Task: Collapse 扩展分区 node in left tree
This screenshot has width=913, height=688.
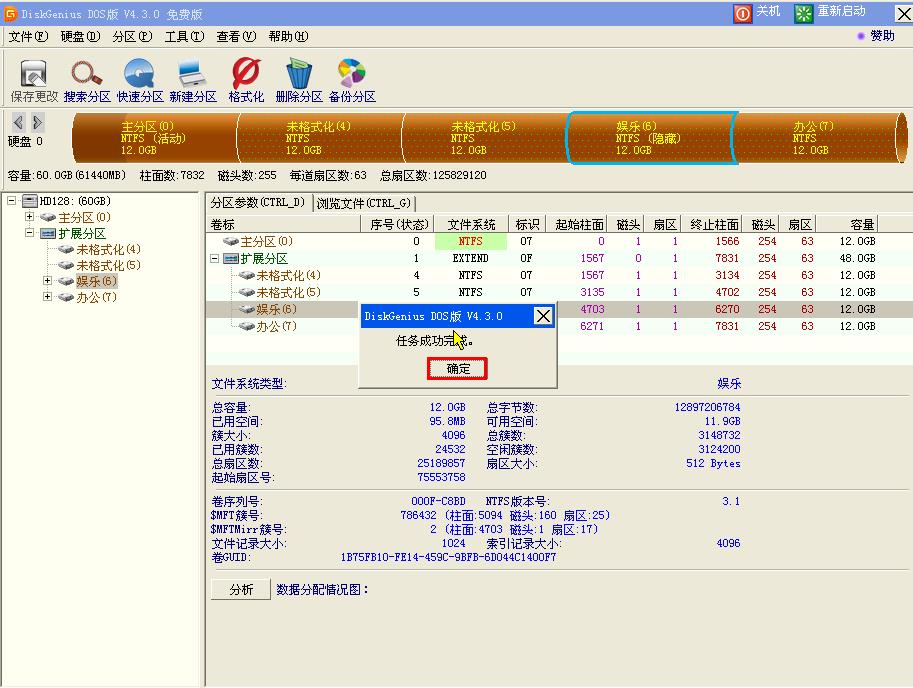Action: 29,233
